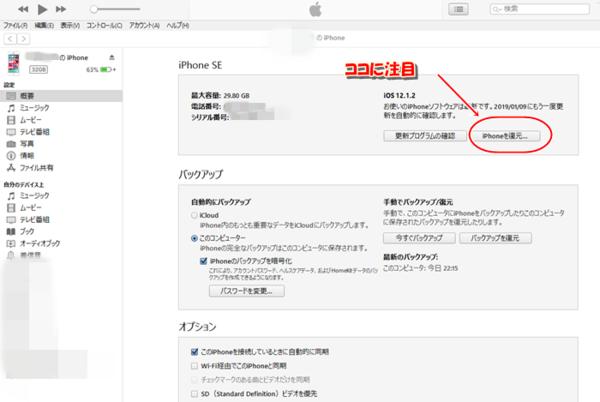Image resolution: width=600 pixels, height=402 pixels.
Task: Enable SD (Standard Definition) ビデオを優先 checkbox
Action: tap(194, 394)
